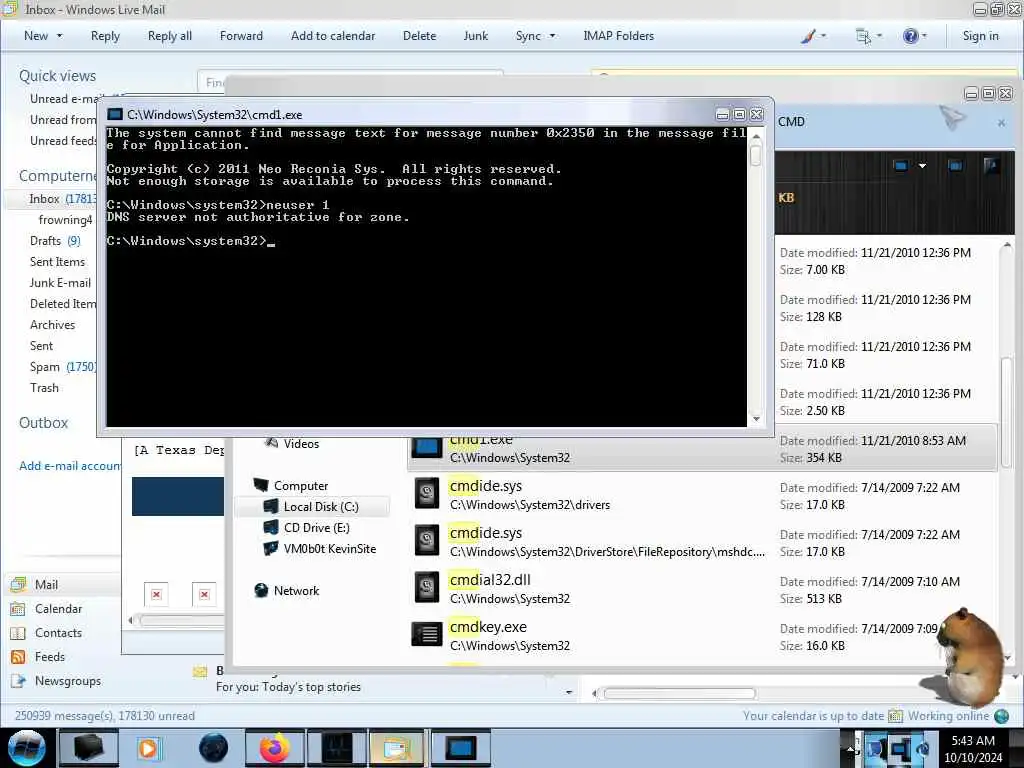1024x768 pixels.
Task: Click the Working online globe status icon
Action: coord(1001,716)
